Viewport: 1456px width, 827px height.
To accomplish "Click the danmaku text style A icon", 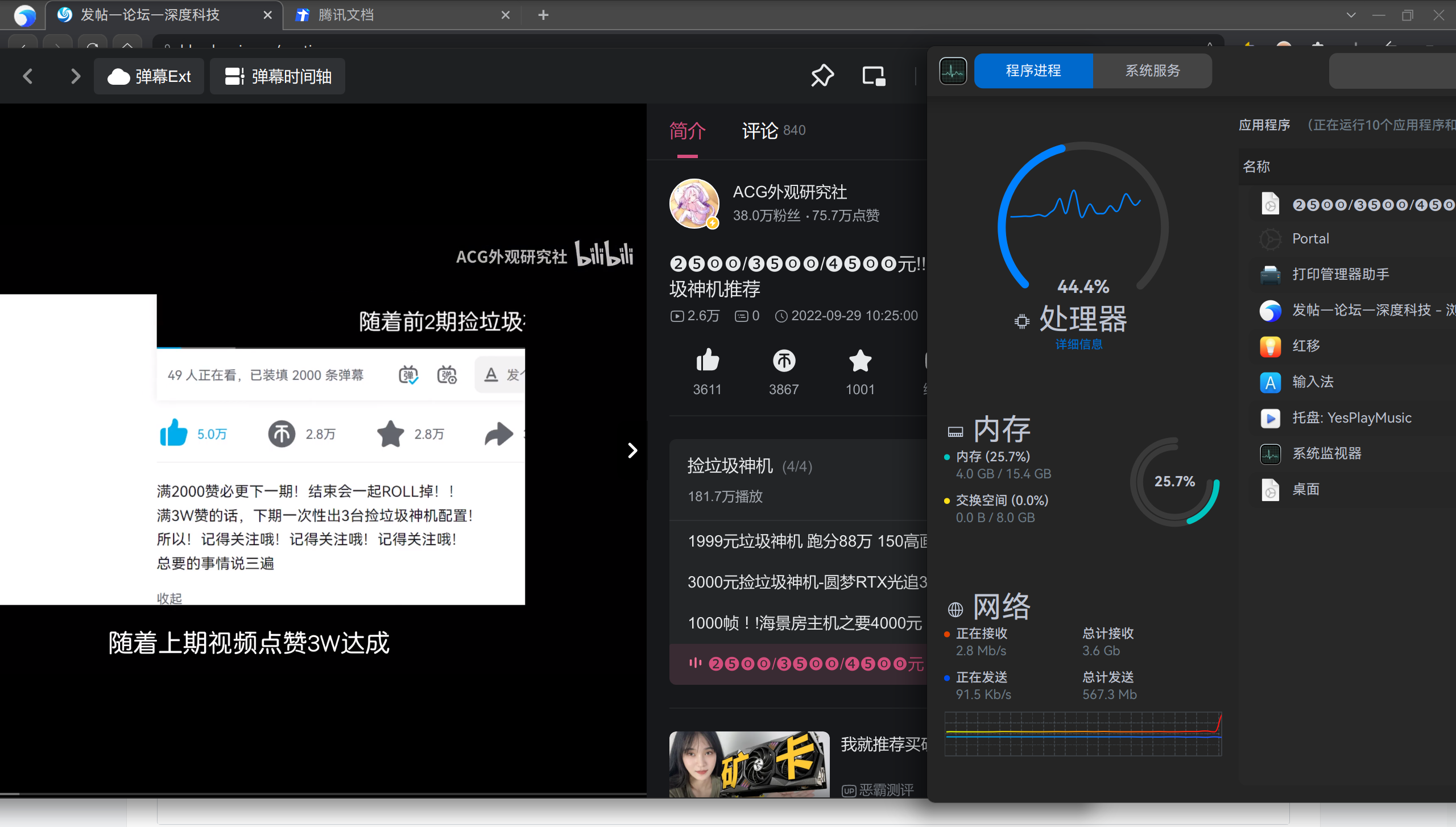I will (x=490, y=374).
